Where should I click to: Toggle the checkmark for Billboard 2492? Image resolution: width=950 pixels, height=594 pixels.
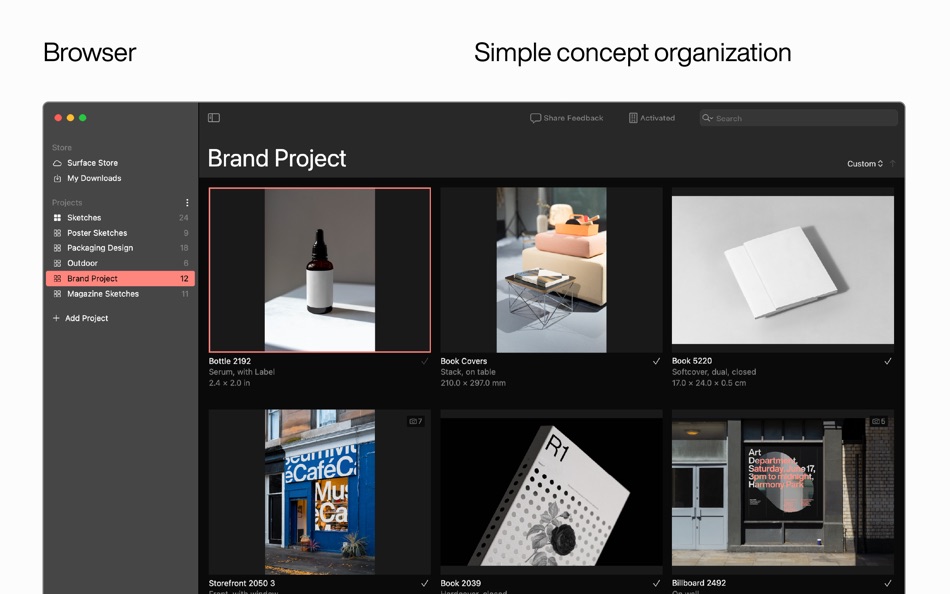[888, 583]
